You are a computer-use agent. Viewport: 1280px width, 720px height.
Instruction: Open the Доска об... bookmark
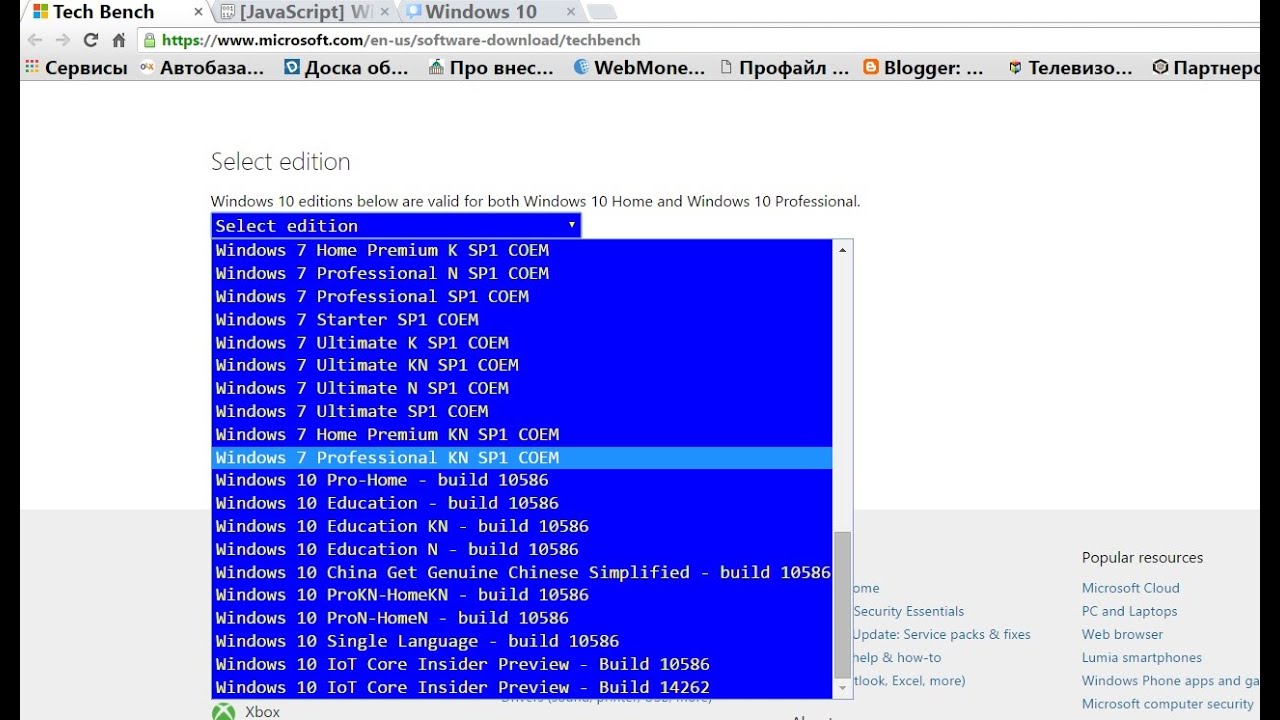coord(346,68)
